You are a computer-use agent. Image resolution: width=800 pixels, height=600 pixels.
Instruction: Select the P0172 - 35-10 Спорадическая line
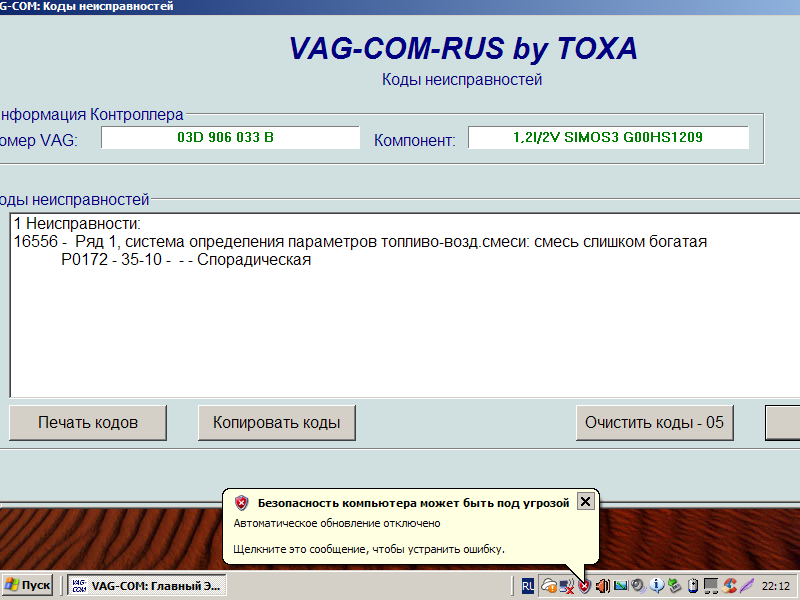pyautogui.click(x=186, y=260)
